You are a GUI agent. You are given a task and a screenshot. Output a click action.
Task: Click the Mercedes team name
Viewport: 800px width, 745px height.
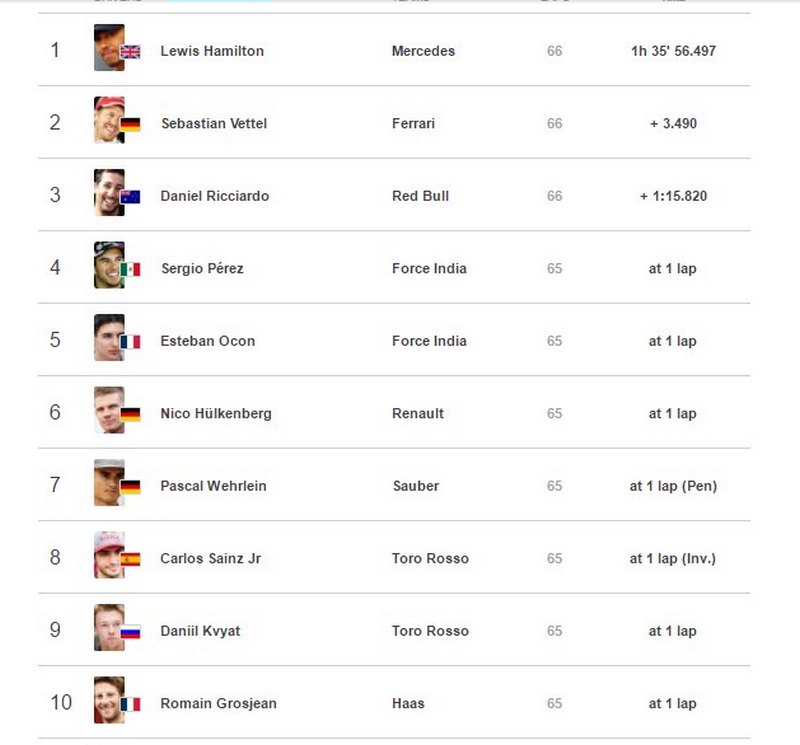(x=423, y=51)
